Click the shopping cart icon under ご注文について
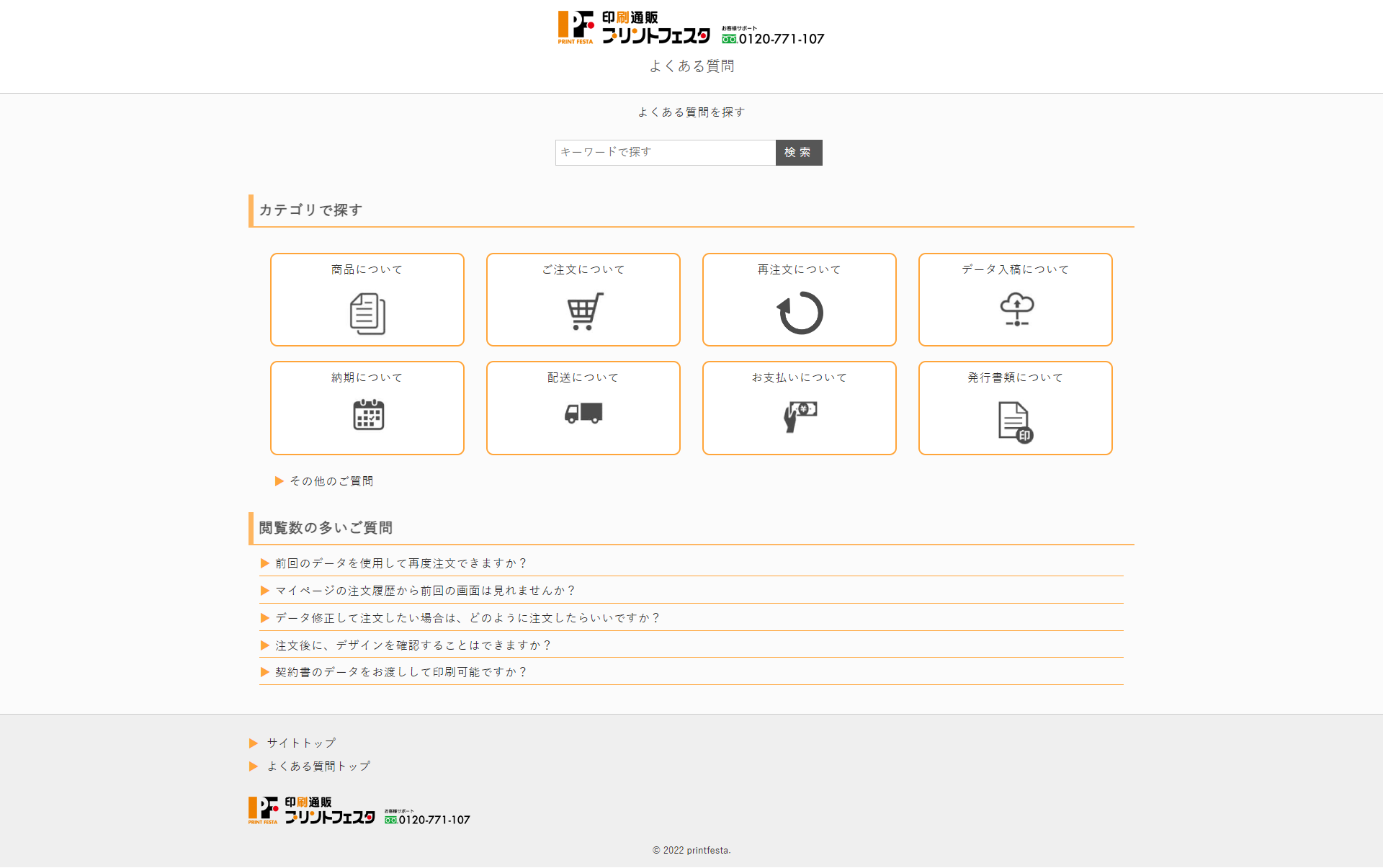 [x=584, y=312]
